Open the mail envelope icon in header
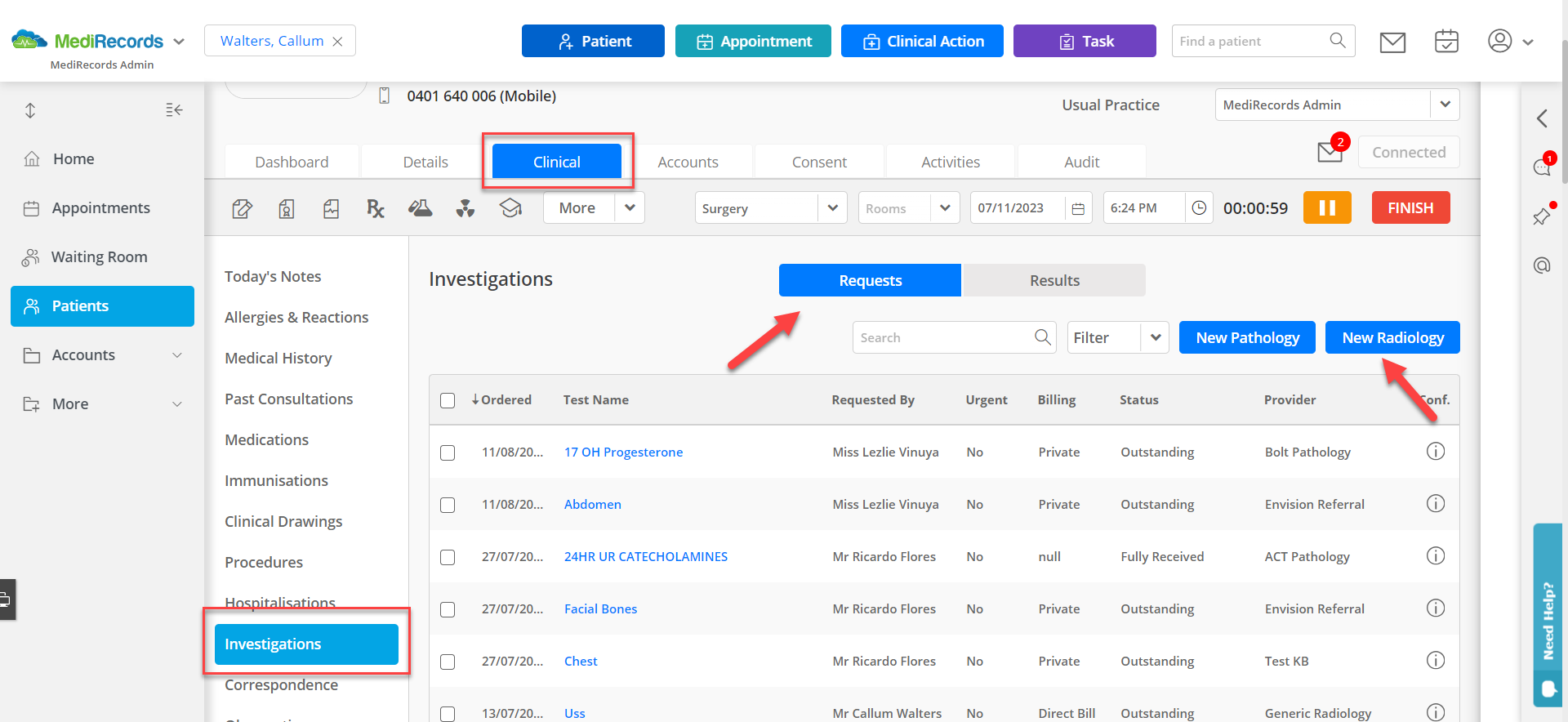The image size is (1568, 722). pyautogui.click(x=1392, y=42)
